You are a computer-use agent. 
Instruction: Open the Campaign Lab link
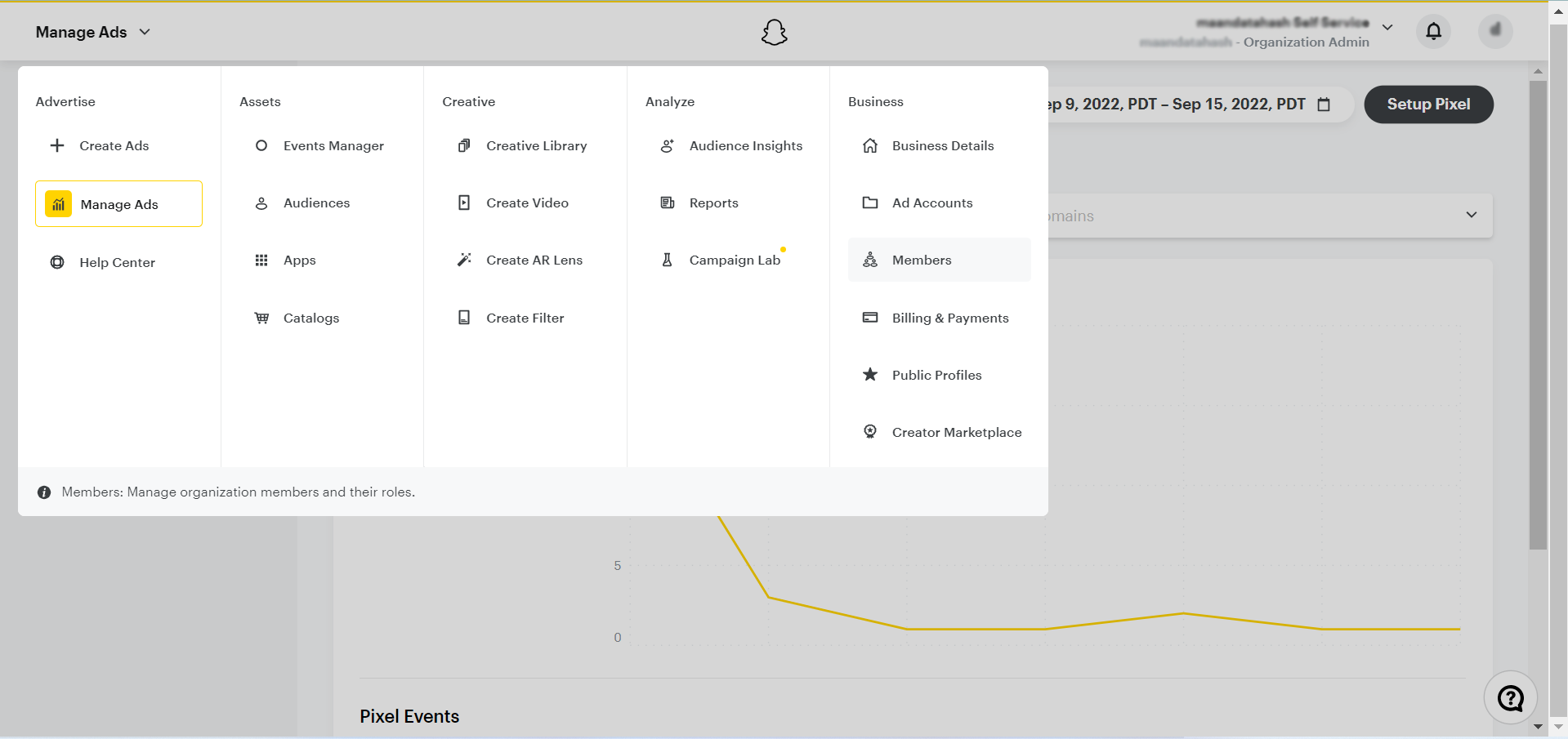(735, 260)
